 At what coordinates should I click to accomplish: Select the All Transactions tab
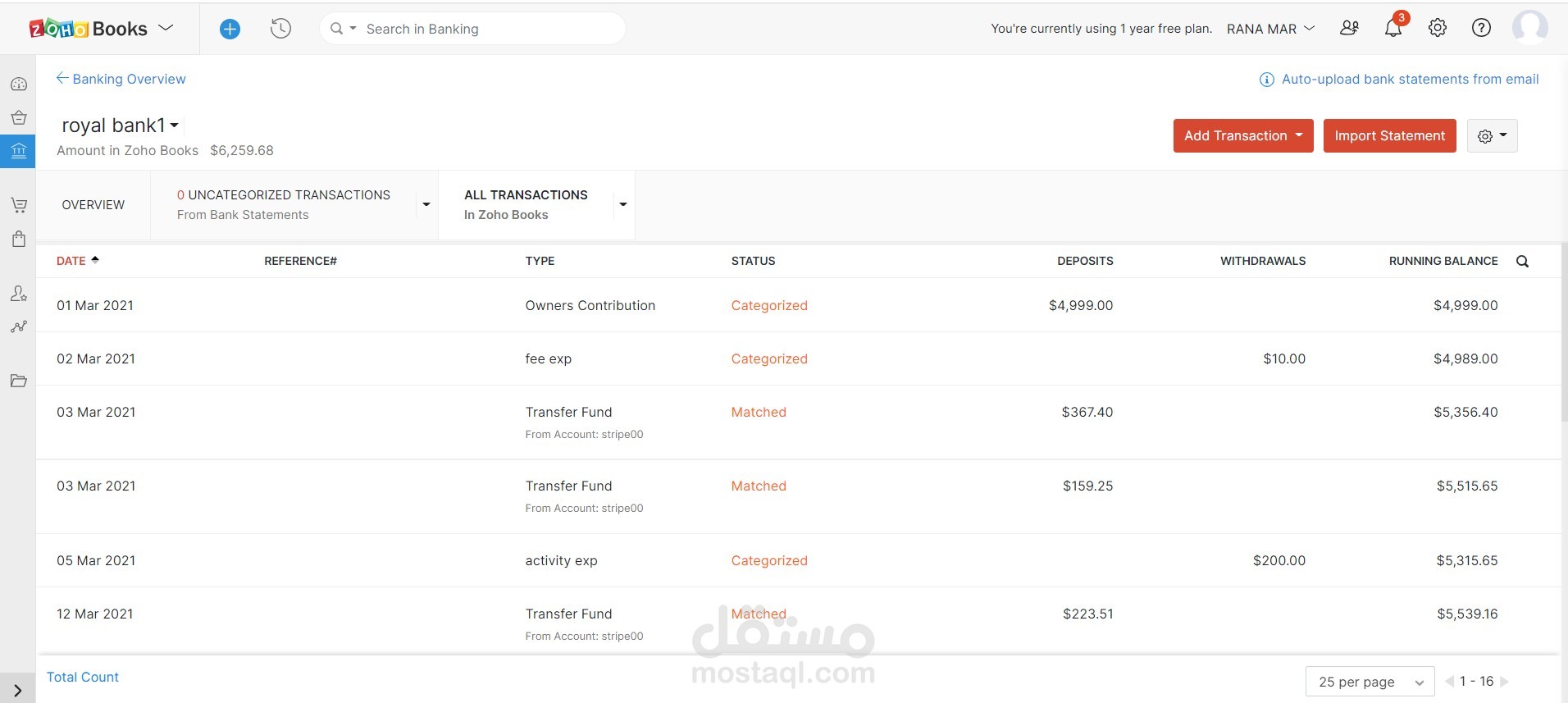[x=526, y=204]
